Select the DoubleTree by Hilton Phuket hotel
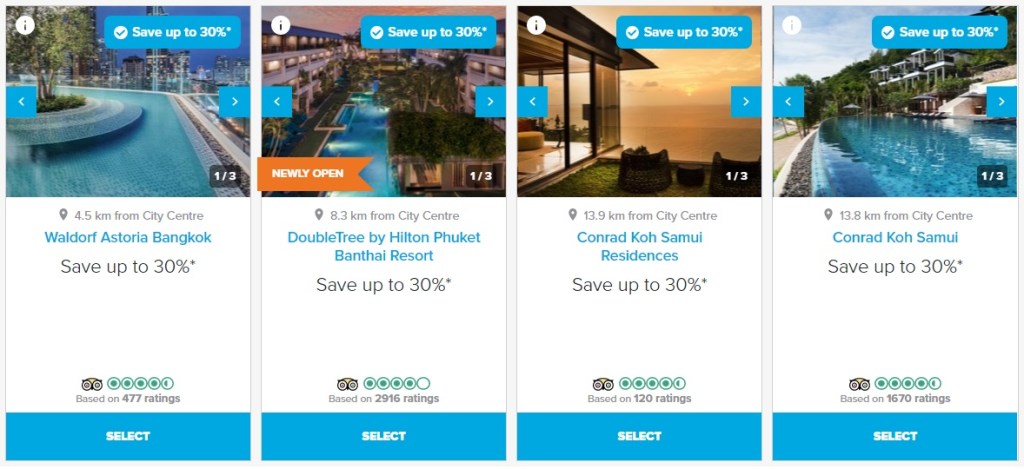The image size is (1024, 469). pyautogui.click(x=384, y=436)
